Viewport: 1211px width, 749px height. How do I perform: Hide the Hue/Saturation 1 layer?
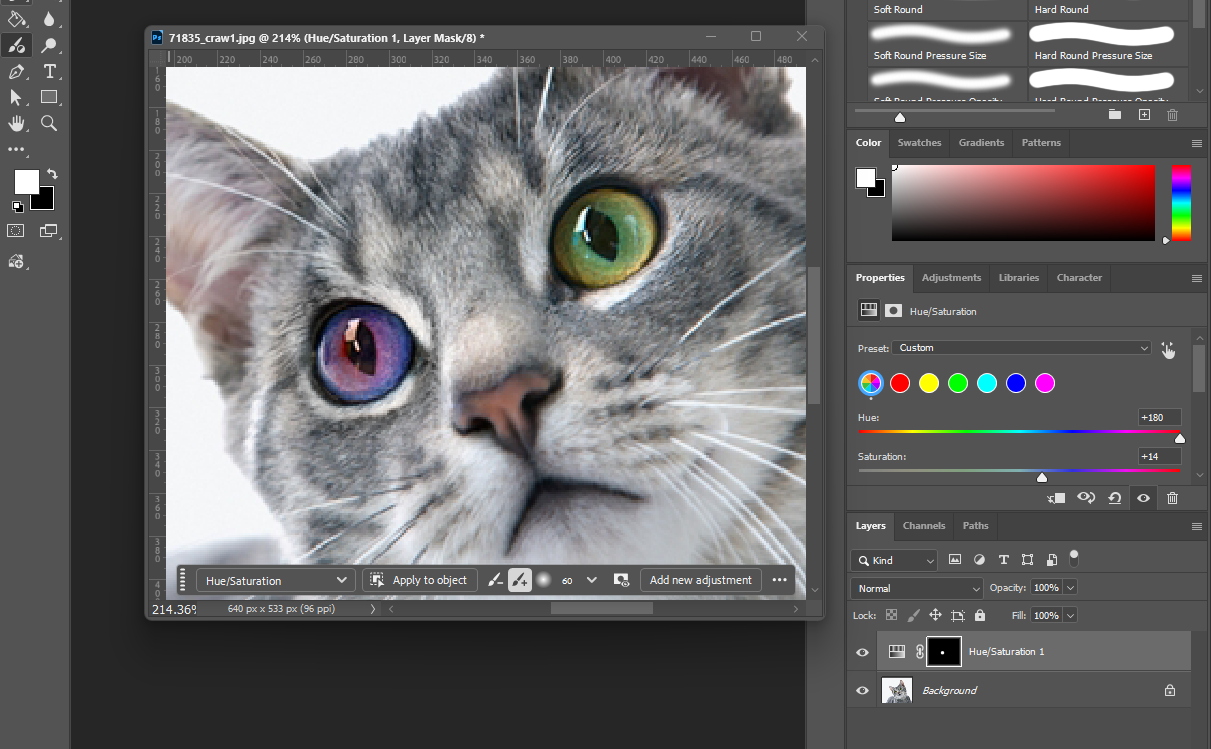pyautogui.click(x=862, y=652)
